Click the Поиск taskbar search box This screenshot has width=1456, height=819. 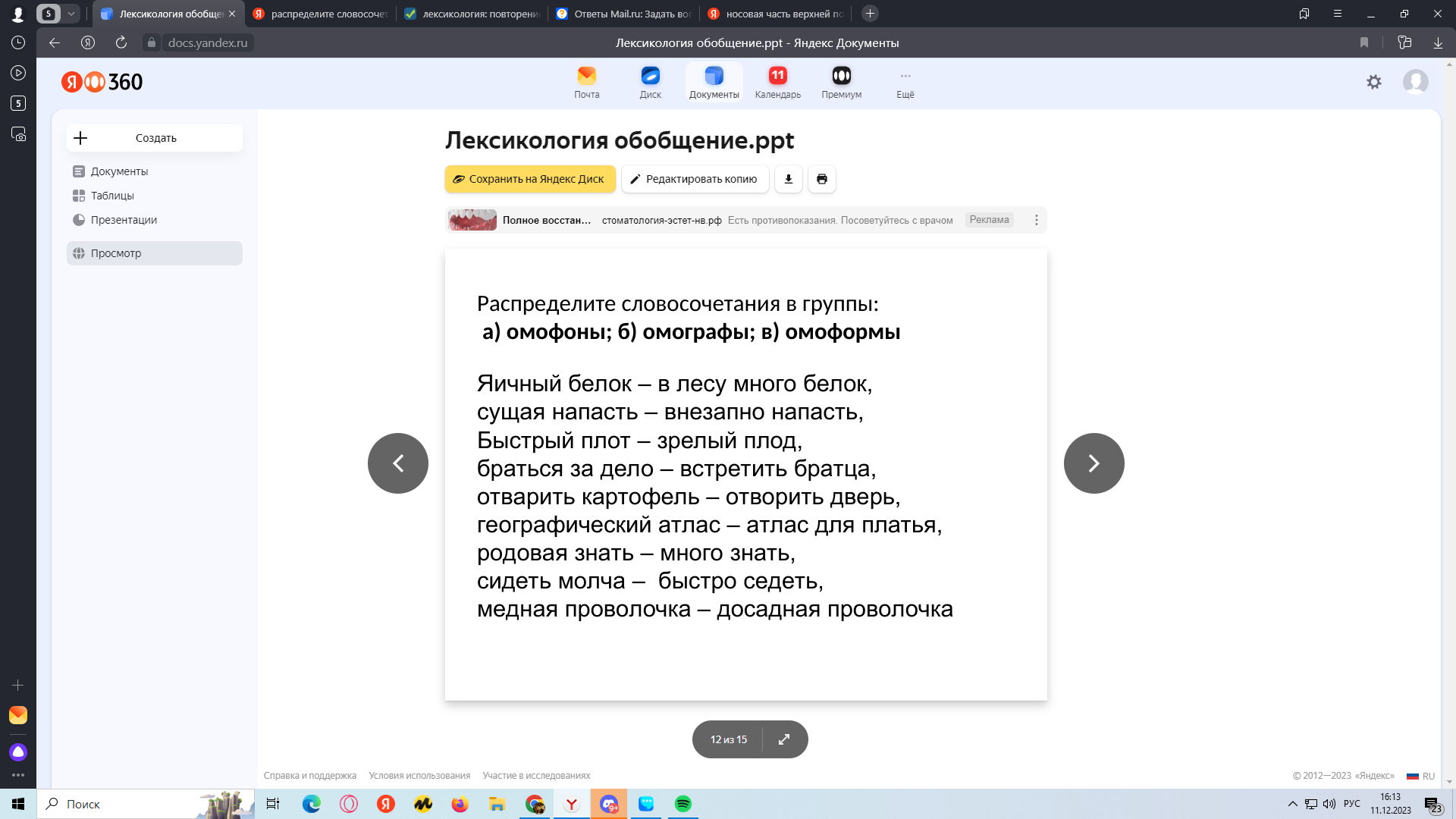146,804
